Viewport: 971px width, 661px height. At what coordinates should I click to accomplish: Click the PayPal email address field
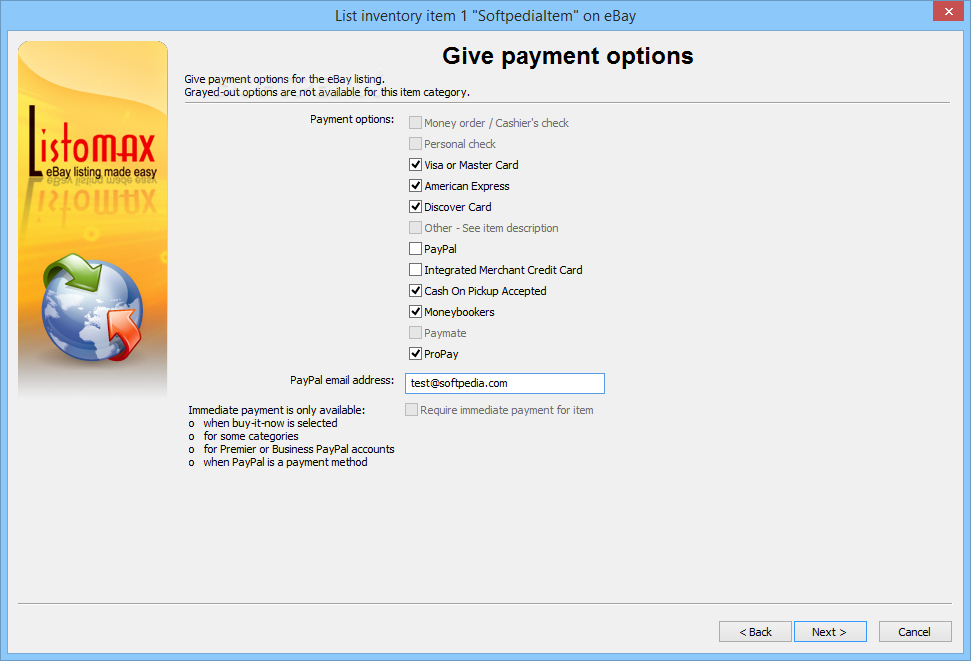pos(505,383)
